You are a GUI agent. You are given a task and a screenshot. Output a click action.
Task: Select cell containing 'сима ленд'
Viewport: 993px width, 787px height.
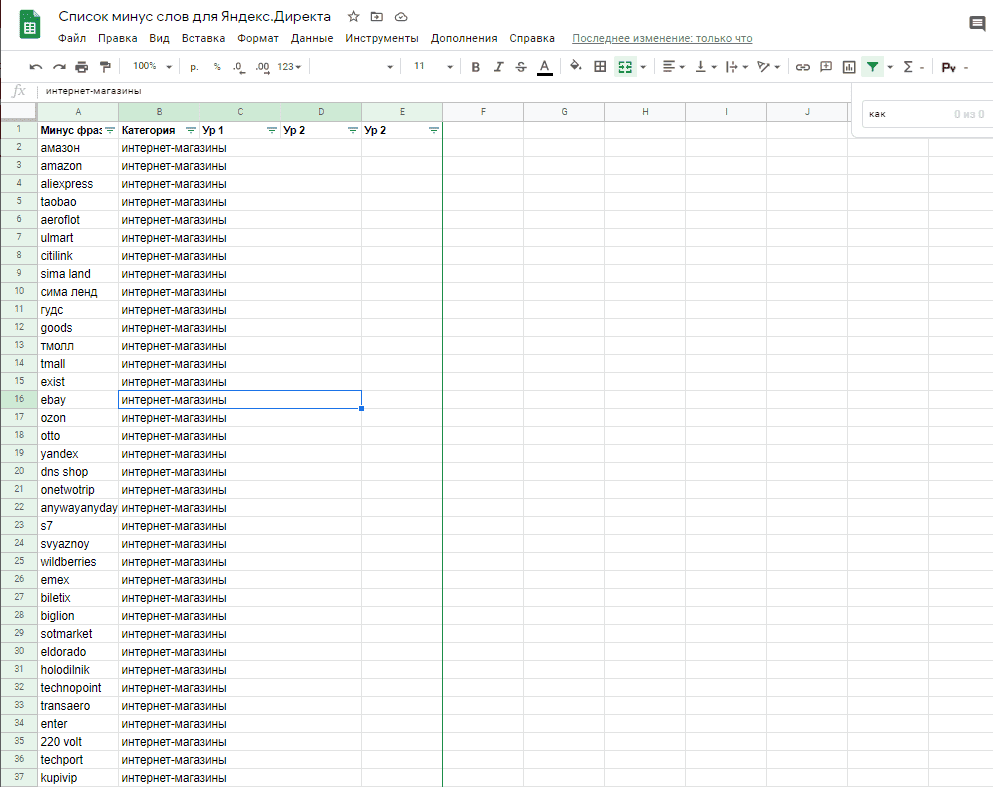click(78, 292)
